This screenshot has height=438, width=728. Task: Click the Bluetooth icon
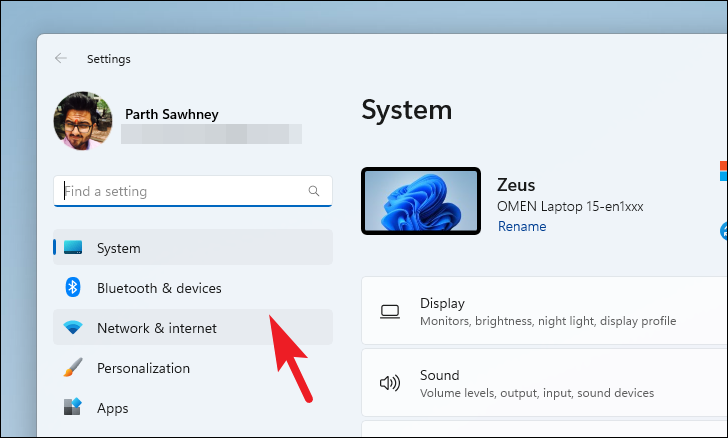[73, 288]
